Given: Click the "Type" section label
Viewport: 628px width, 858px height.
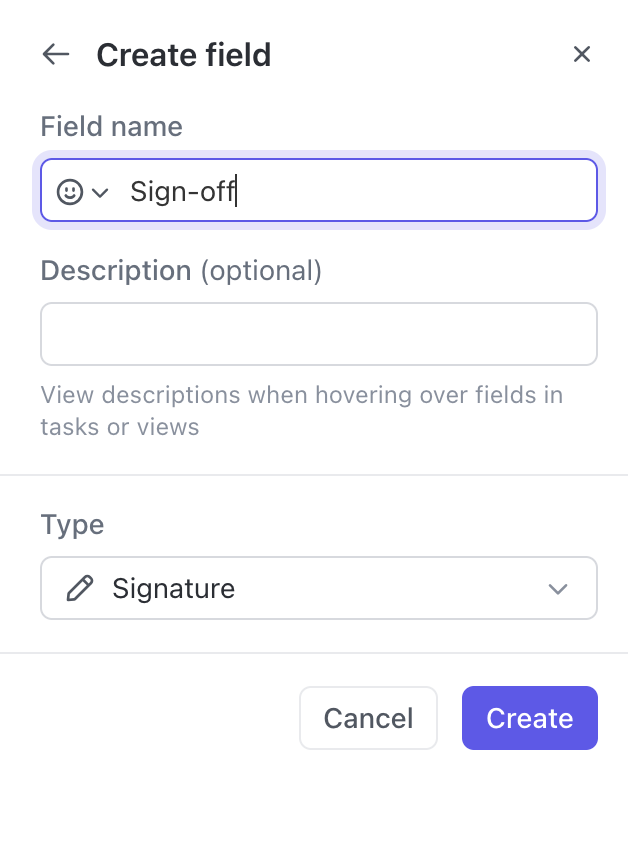Looking at the screenshot, I should [x=72, y=525].
